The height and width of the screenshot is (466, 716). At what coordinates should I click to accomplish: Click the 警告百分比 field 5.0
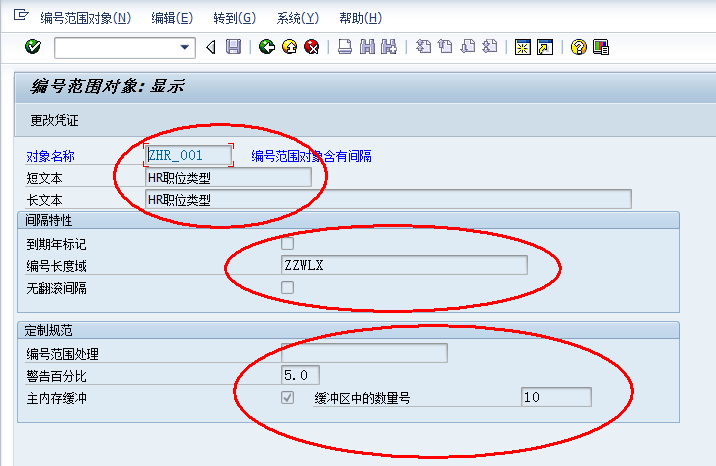click(300, 375)
